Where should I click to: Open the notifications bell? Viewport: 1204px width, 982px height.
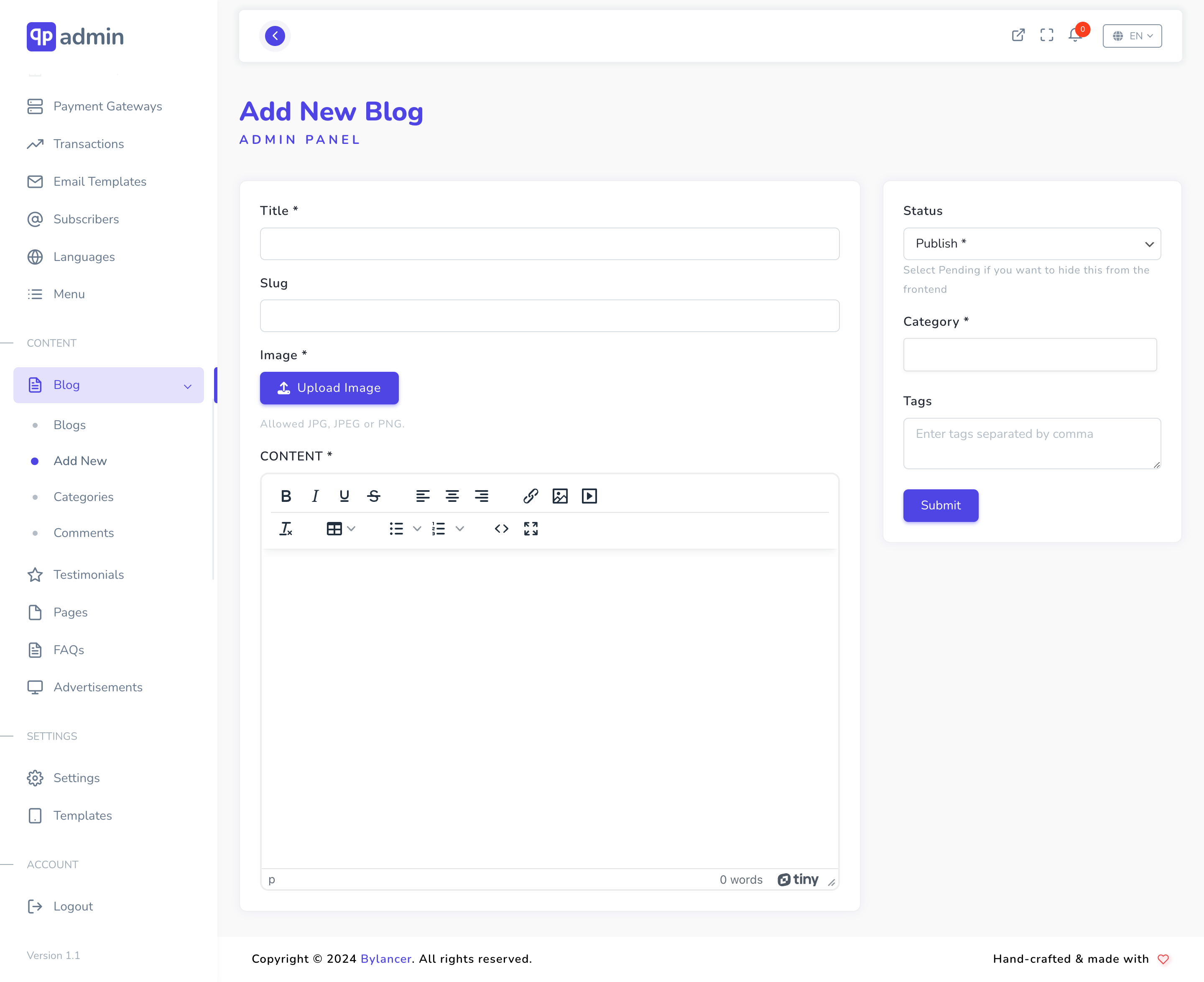coord(1075,36)
